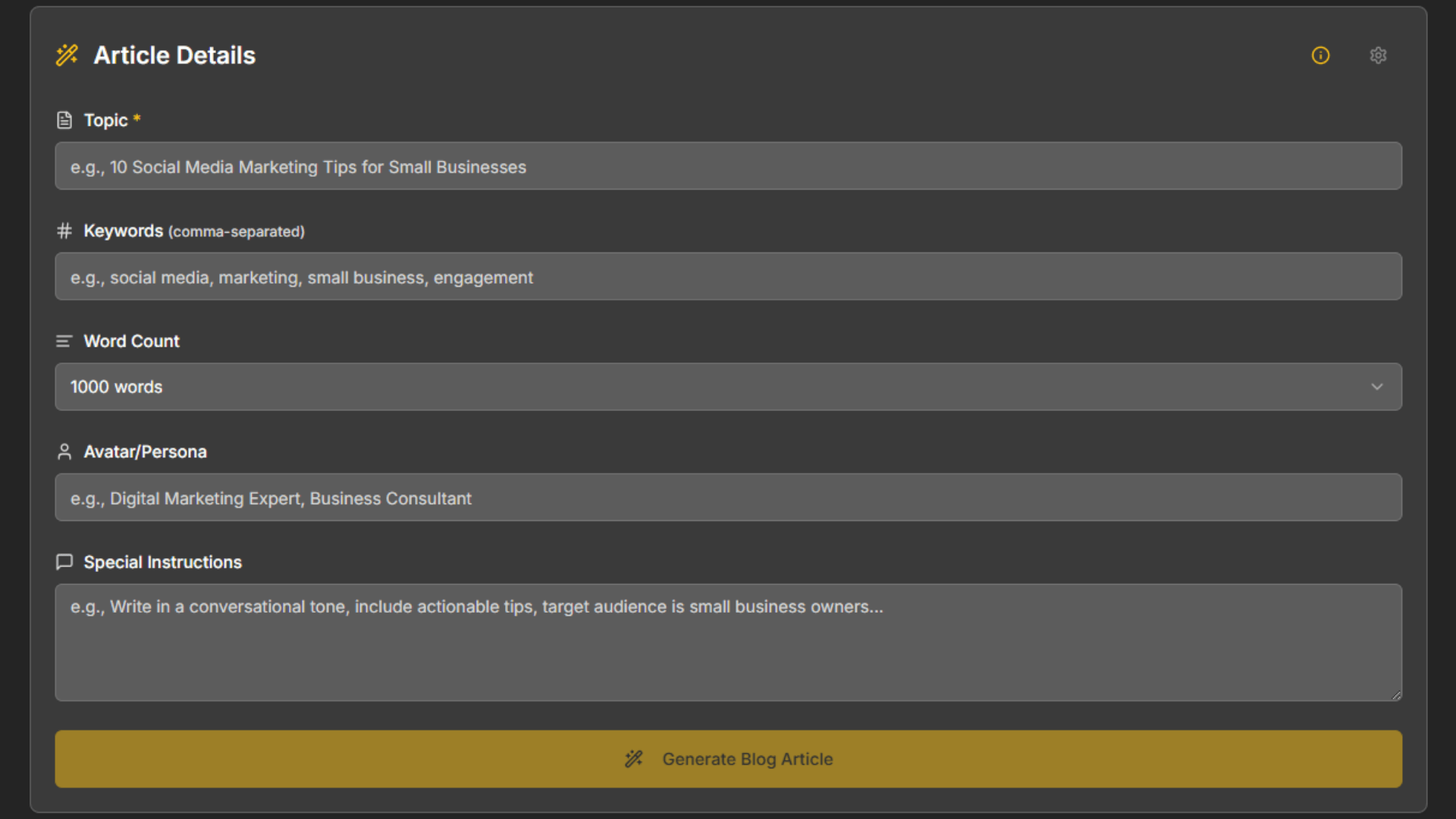
Task: Click the person icon beside Avatar/Persona
Action: click(x=64, y=452)
